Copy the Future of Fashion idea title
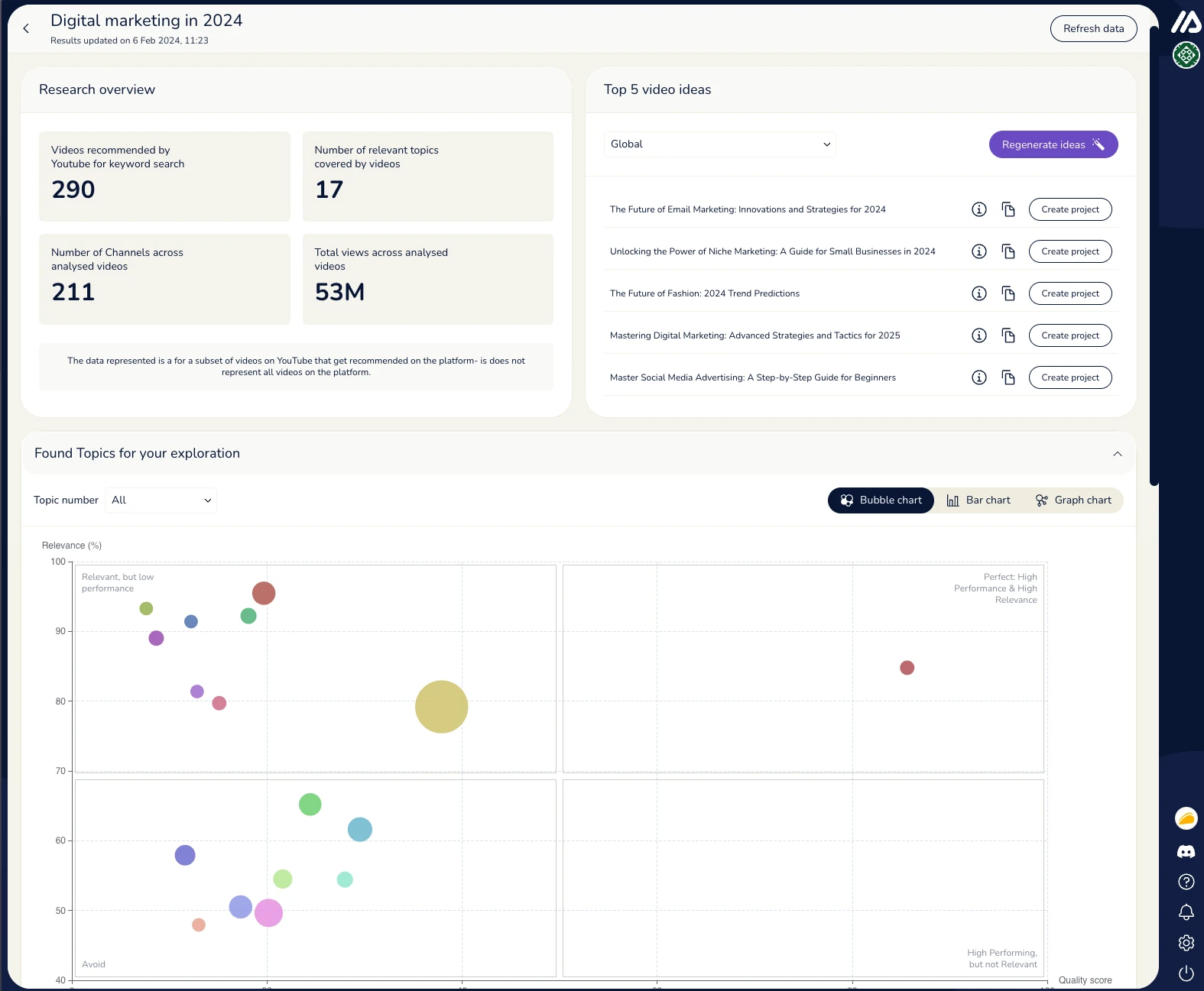Image resolution: width=1204 pixels, height=991 pixels. click(1008, 293)
